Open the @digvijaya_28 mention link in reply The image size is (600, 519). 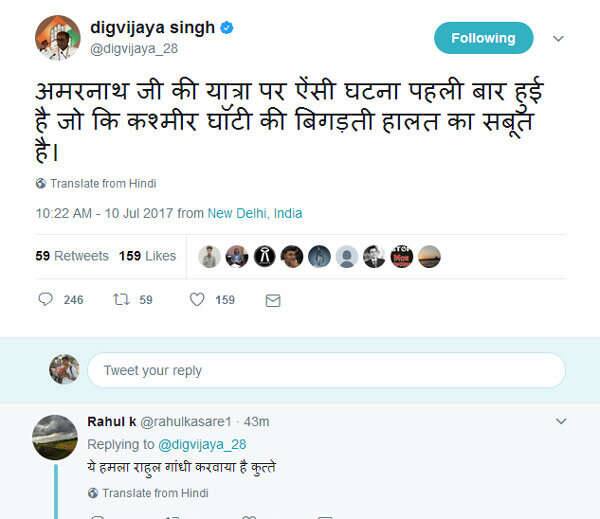pyautogui.click(x=204, y=444)
